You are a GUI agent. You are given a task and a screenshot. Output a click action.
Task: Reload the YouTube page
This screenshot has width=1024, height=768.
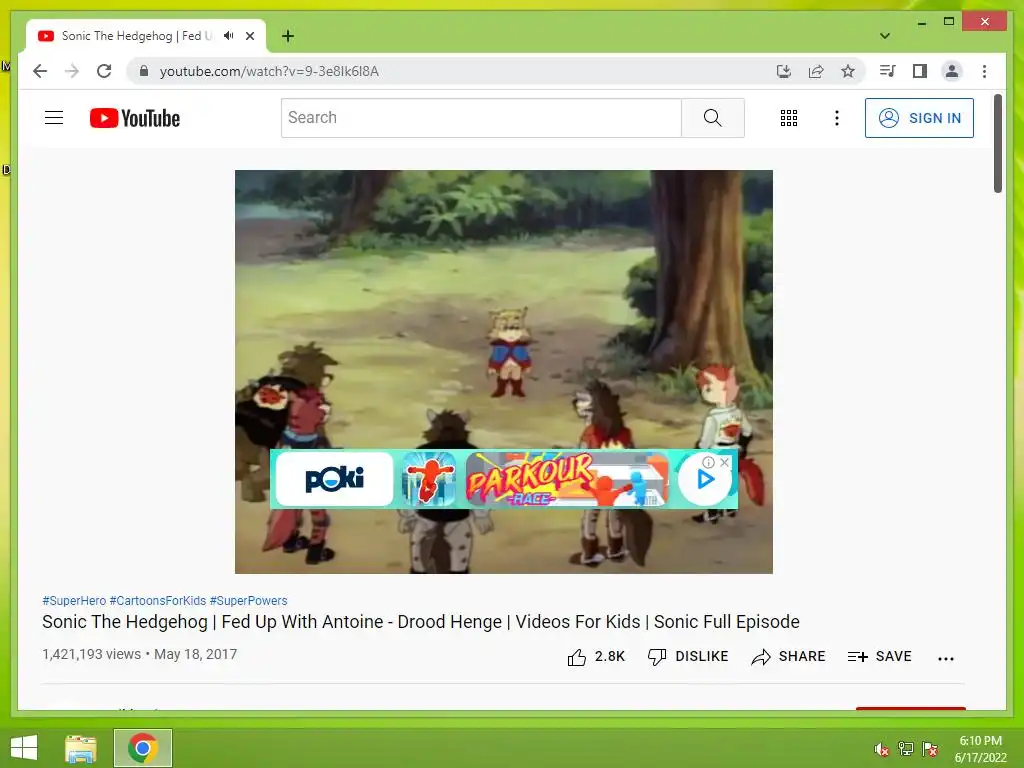tap(104, 71)
